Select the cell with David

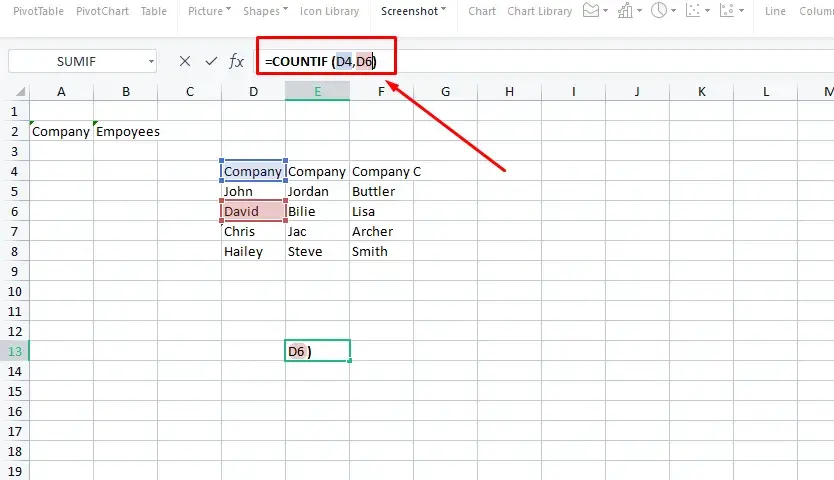(254, 211)
